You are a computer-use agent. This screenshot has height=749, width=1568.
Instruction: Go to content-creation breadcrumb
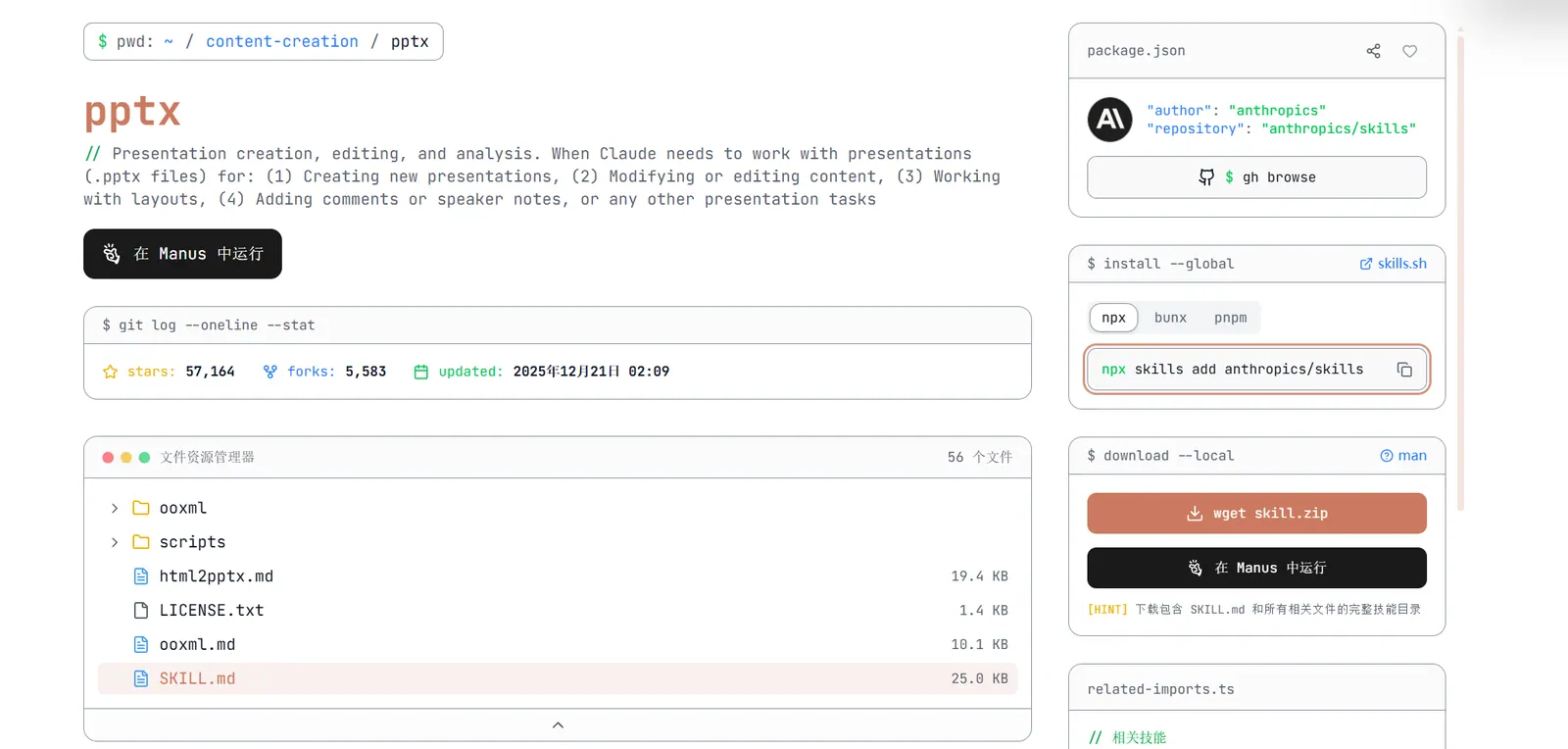coord(282,41)
